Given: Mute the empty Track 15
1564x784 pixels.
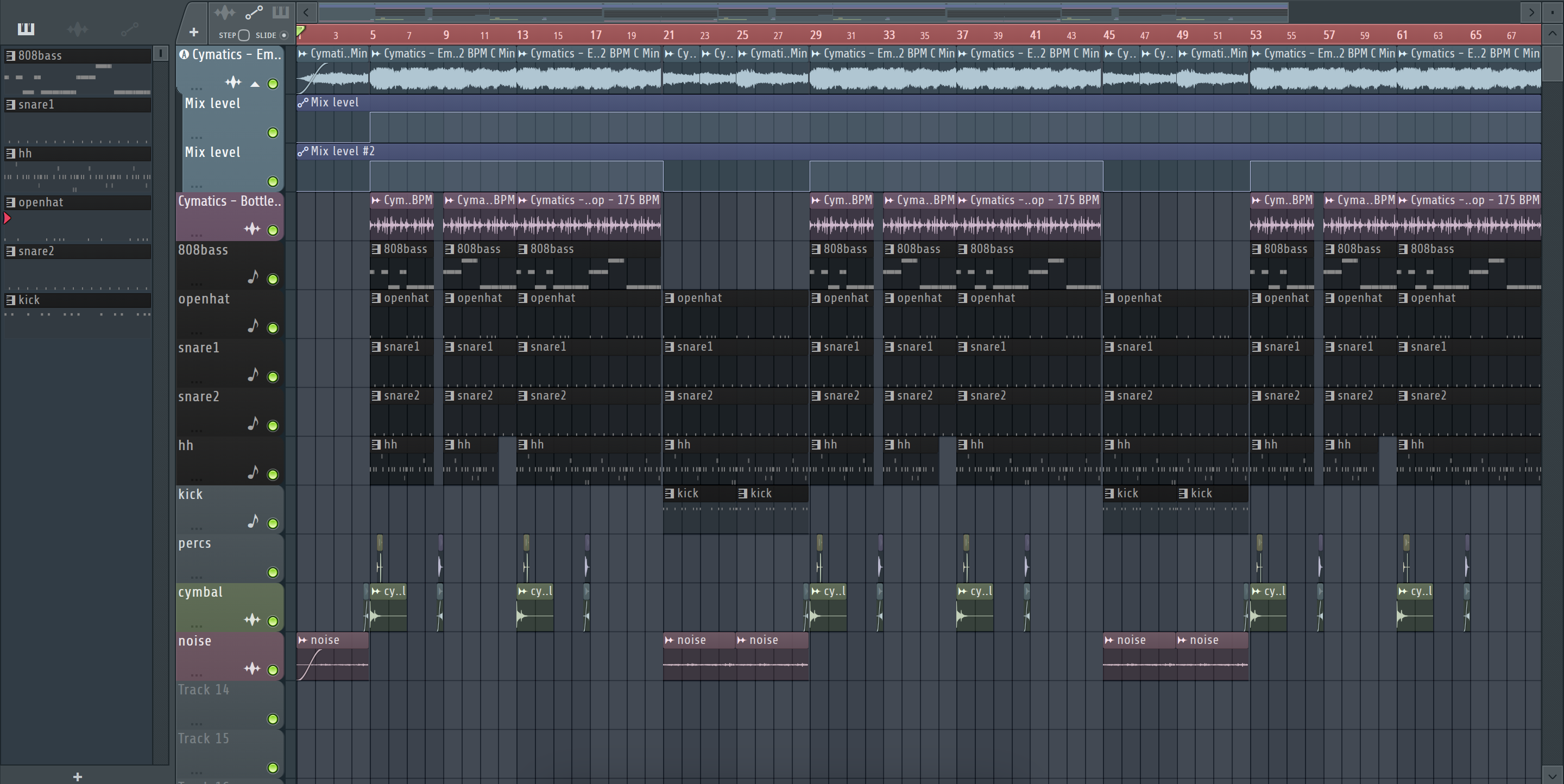Looking at the screenshot, I should 273,768.
